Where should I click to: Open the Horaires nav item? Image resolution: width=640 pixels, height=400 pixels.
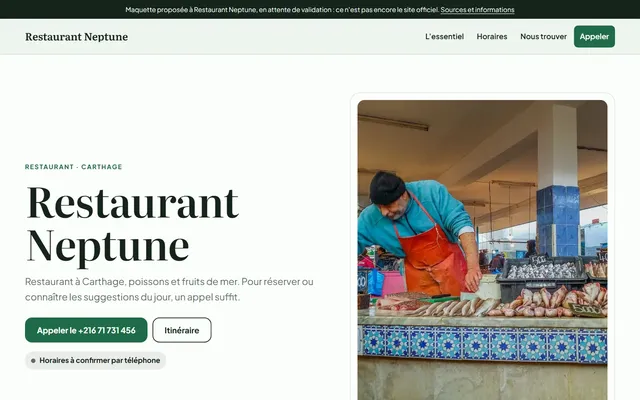pos(492,36)
